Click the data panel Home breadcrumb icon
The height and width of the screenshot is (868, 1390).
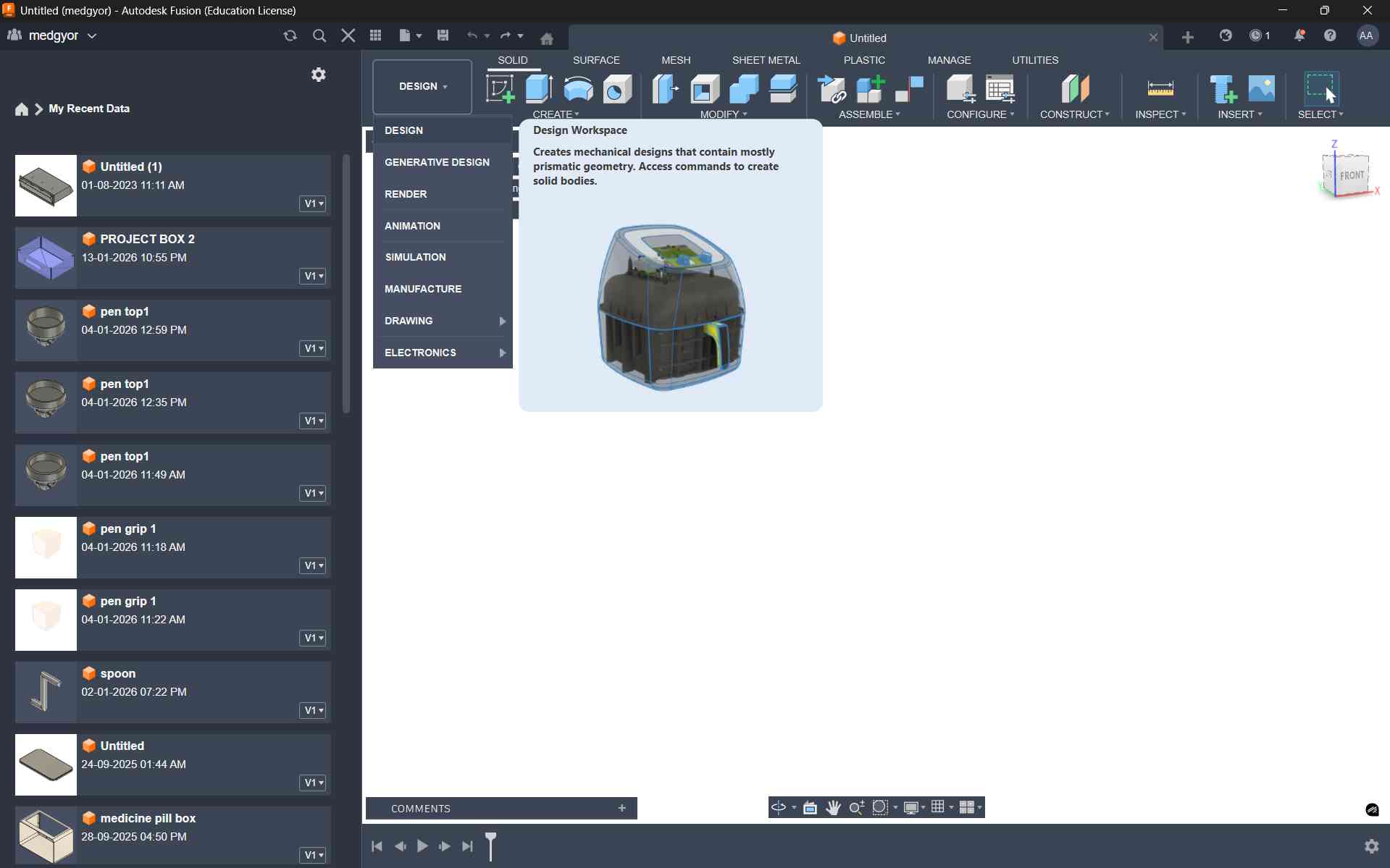coord(22,109)
